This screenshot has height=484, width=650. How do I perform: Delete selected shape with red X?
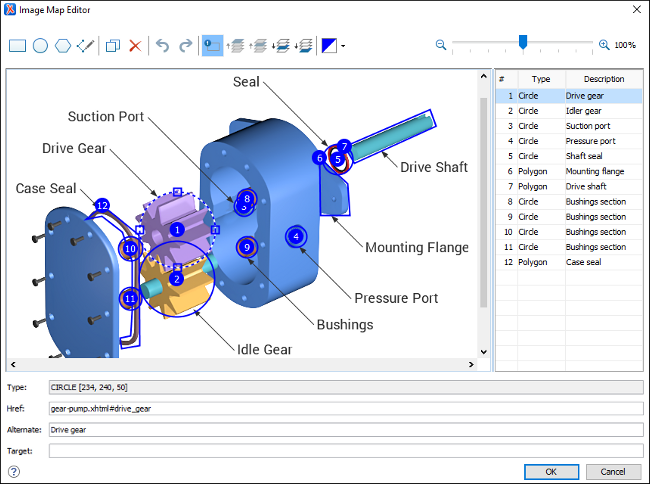(x=135, y=46)
